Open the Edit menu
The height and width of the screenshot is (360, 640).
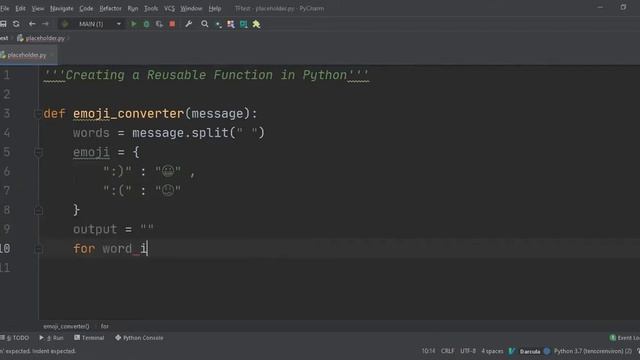[20, 8]
